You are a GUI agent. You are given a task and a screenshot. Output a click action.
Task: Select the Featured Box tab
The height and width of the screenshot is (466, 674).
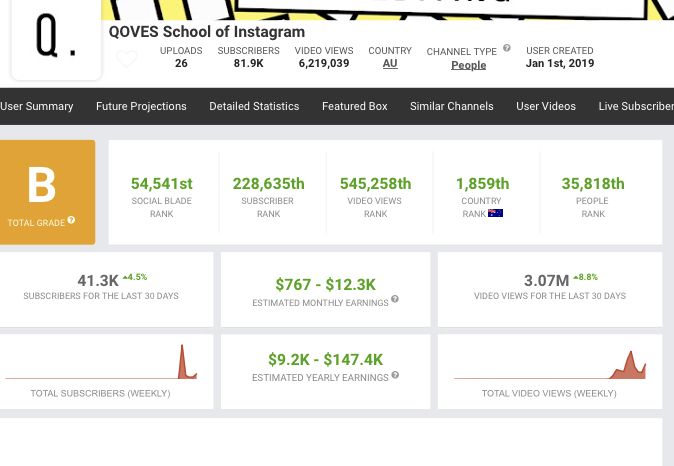[x=355, y=106]
